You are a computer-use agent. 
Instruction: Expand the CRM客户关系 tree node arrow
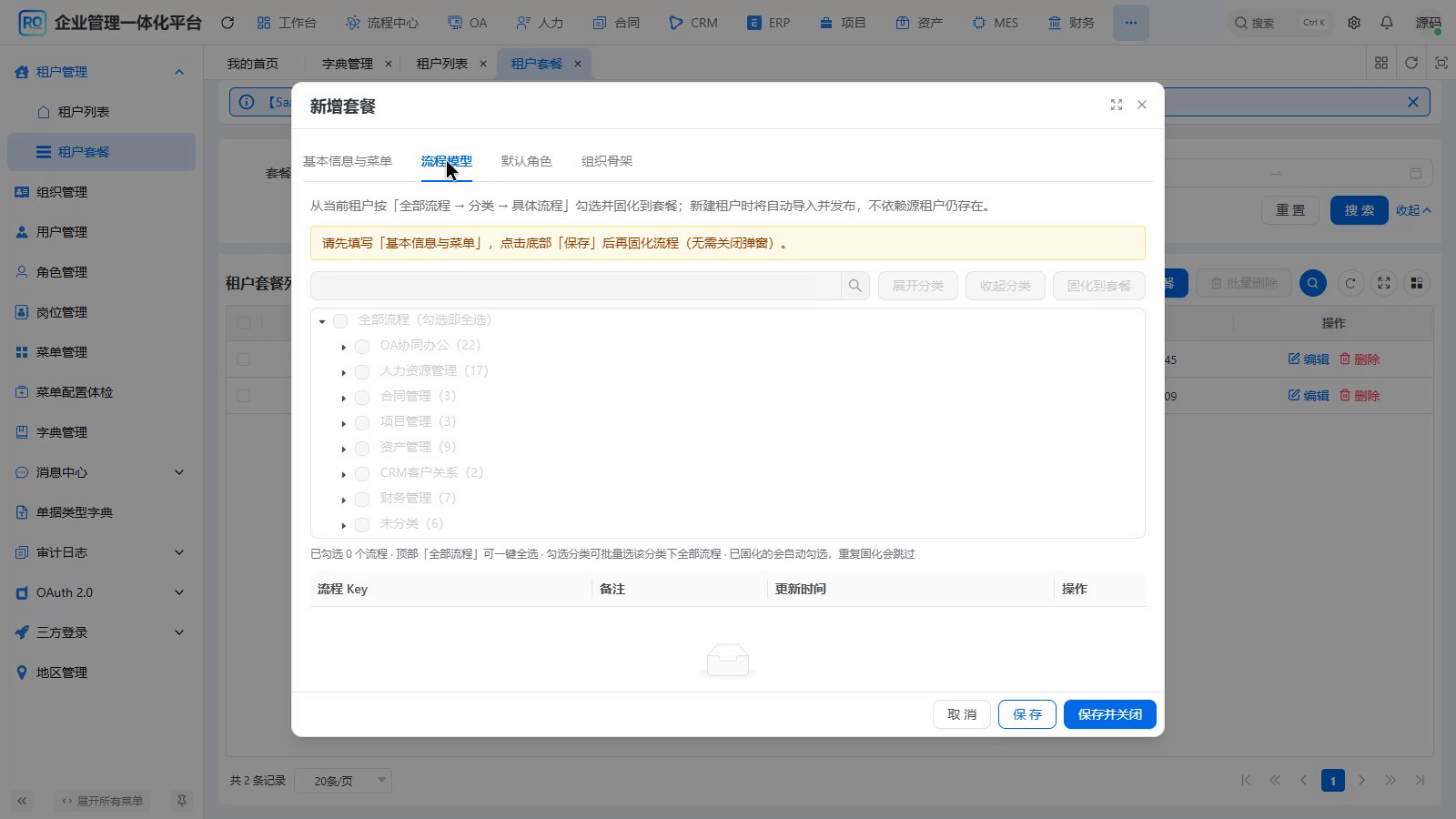(x=344, y=474)
